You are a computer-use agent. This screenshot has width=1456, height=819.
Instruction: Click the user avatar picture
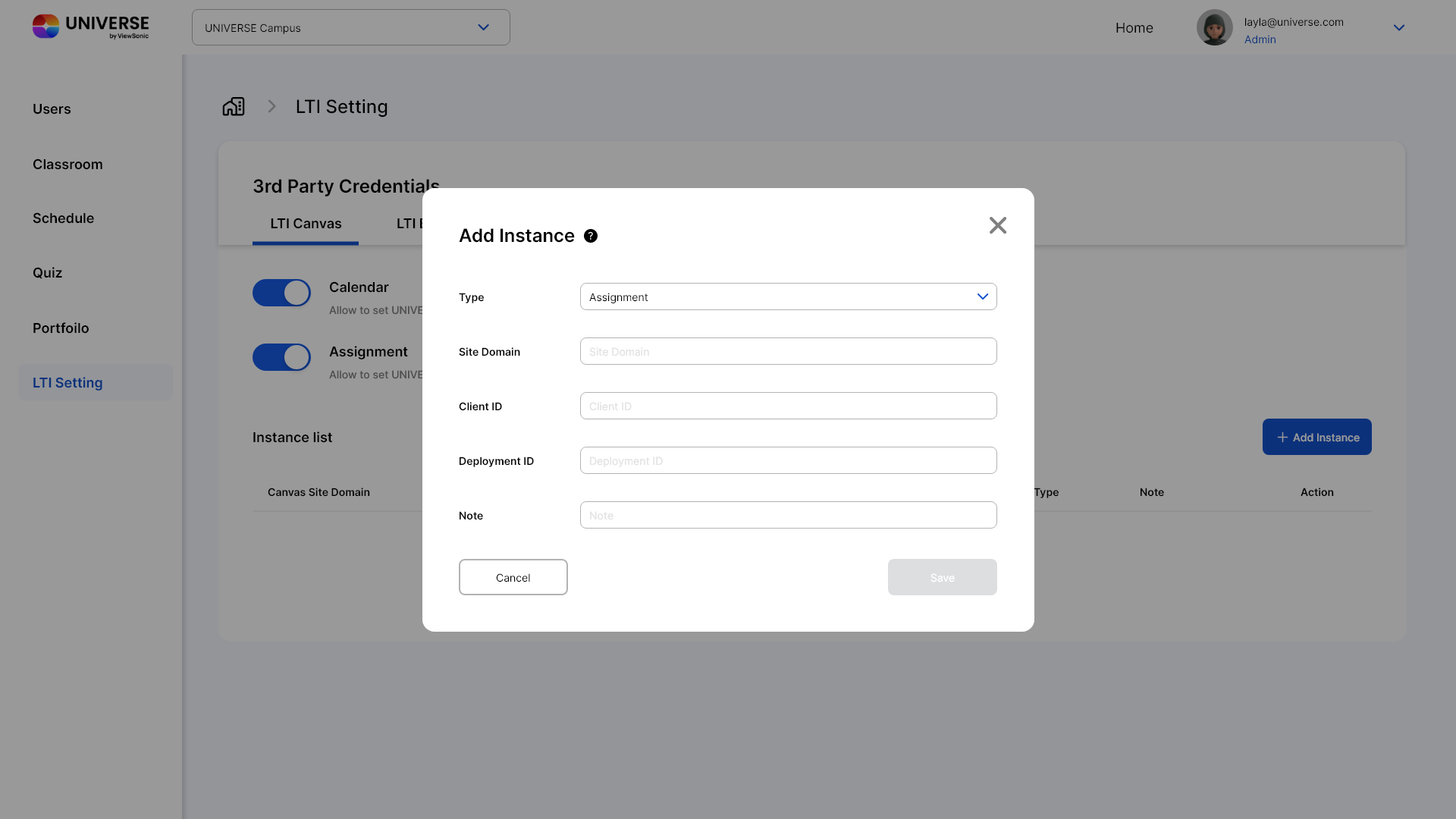(x=1214, y=28)
